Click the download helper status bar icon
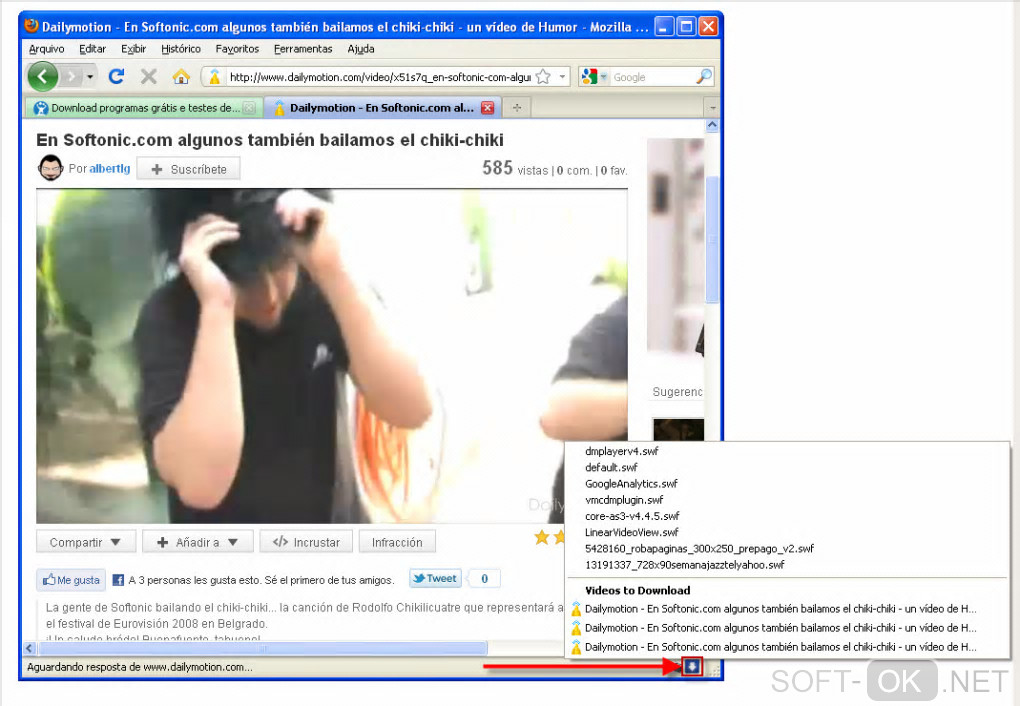 (693, 666)
